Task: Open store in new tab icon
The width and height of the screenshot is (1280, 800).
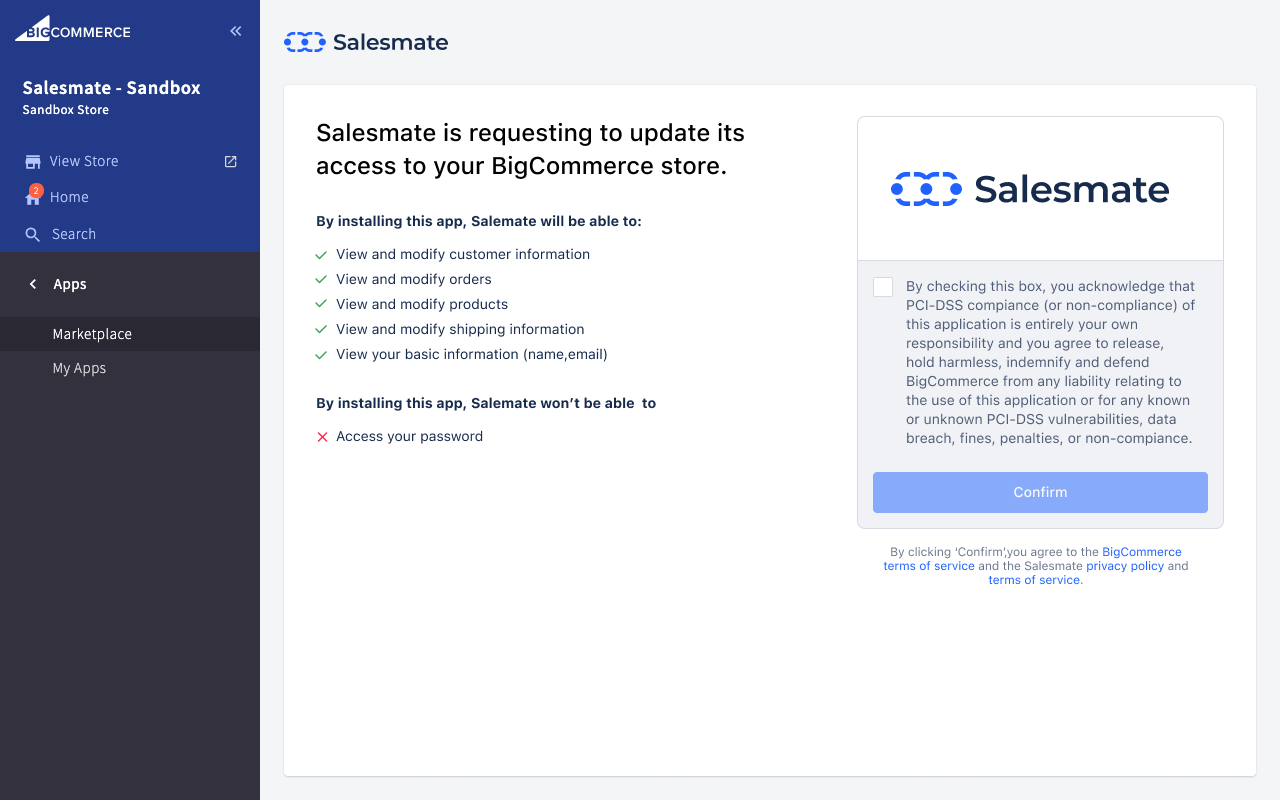Action: point(231,161)
